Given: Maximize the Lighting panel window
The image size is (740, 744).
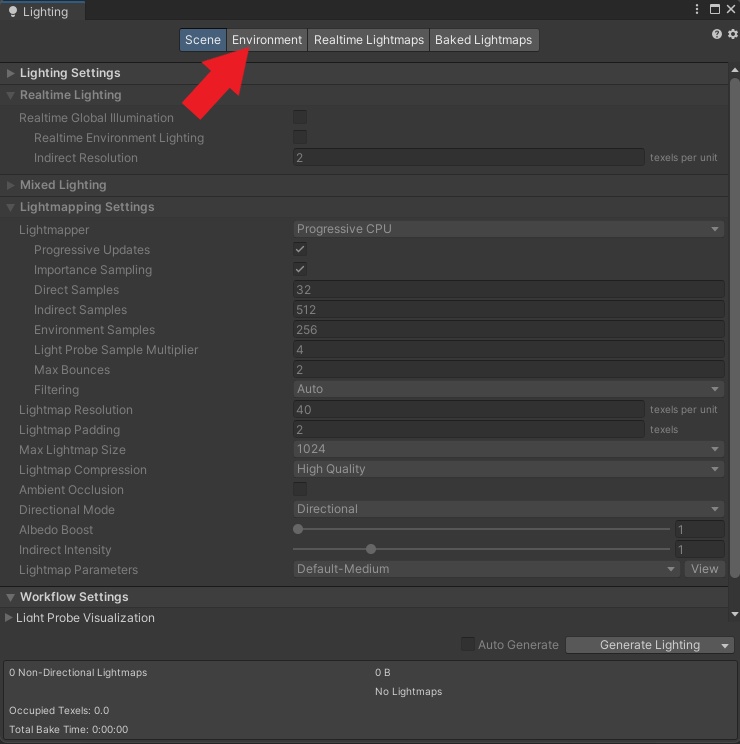Looking at the screenshot, I should click(714, 10).
